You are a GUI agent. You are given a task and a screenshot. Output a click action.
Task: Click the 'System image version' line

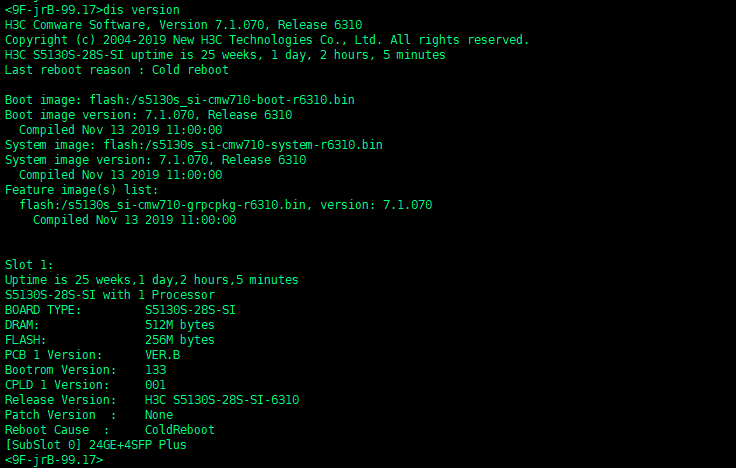click(x=155, y=160)
